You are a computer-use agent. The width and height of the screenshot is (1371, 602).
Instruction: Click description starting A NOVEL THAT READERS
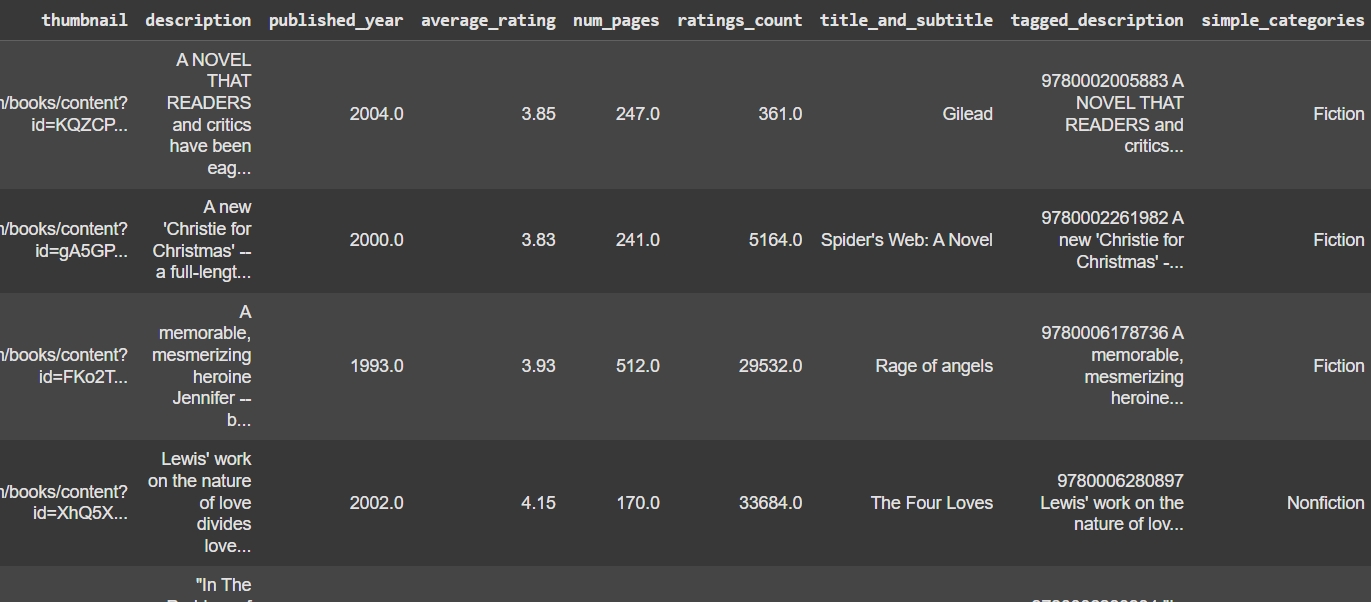209,114
